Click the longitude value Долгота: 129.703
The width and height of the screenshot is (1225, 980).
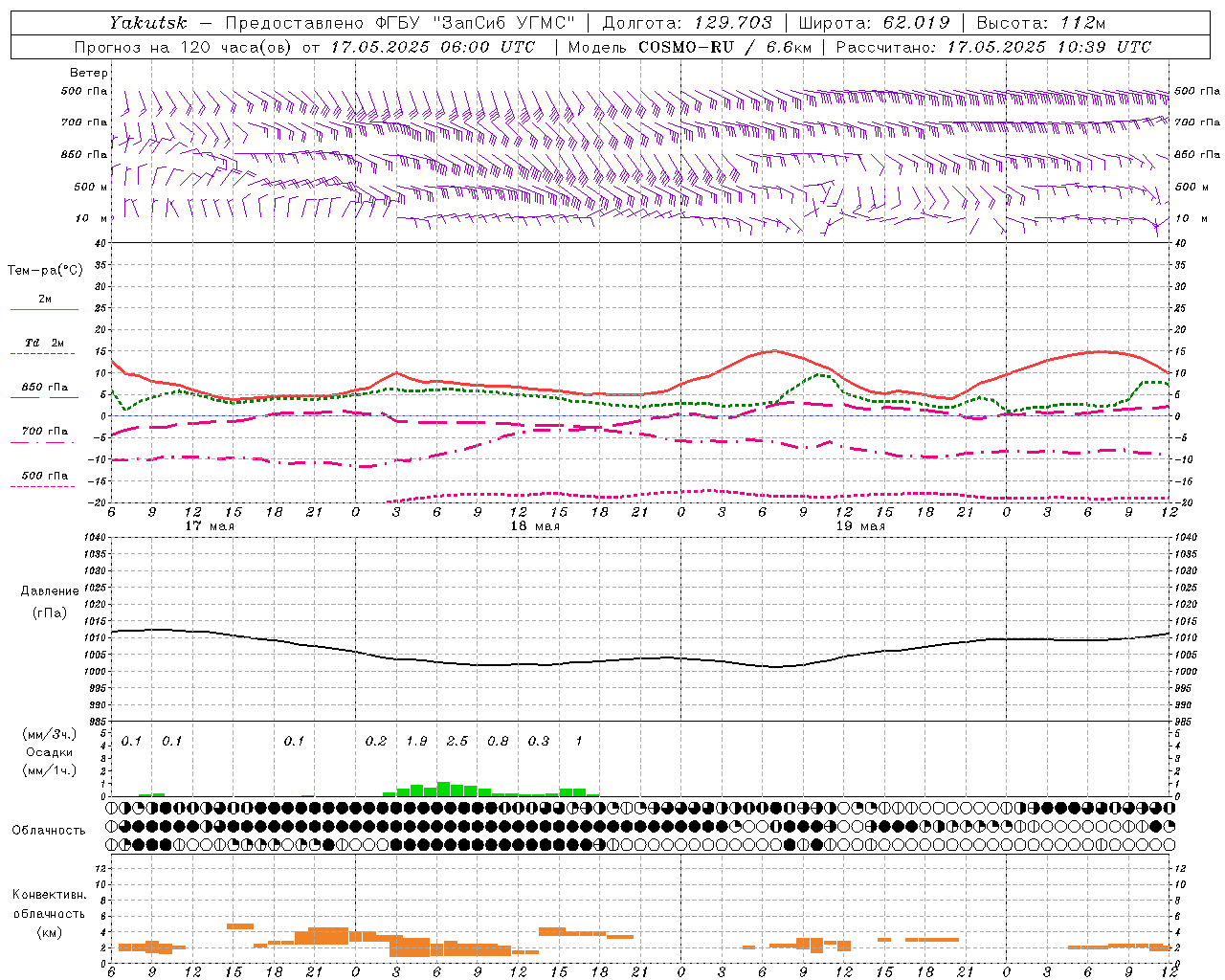pyautogui.click(x=686, y=23)
